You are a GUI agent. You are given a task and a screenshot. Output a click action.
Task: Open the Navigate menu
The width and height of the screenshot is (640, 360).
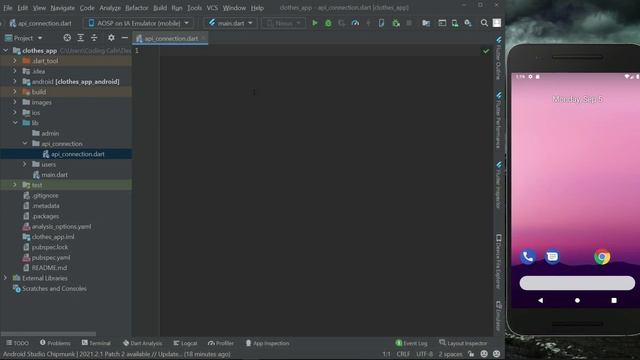62,8
